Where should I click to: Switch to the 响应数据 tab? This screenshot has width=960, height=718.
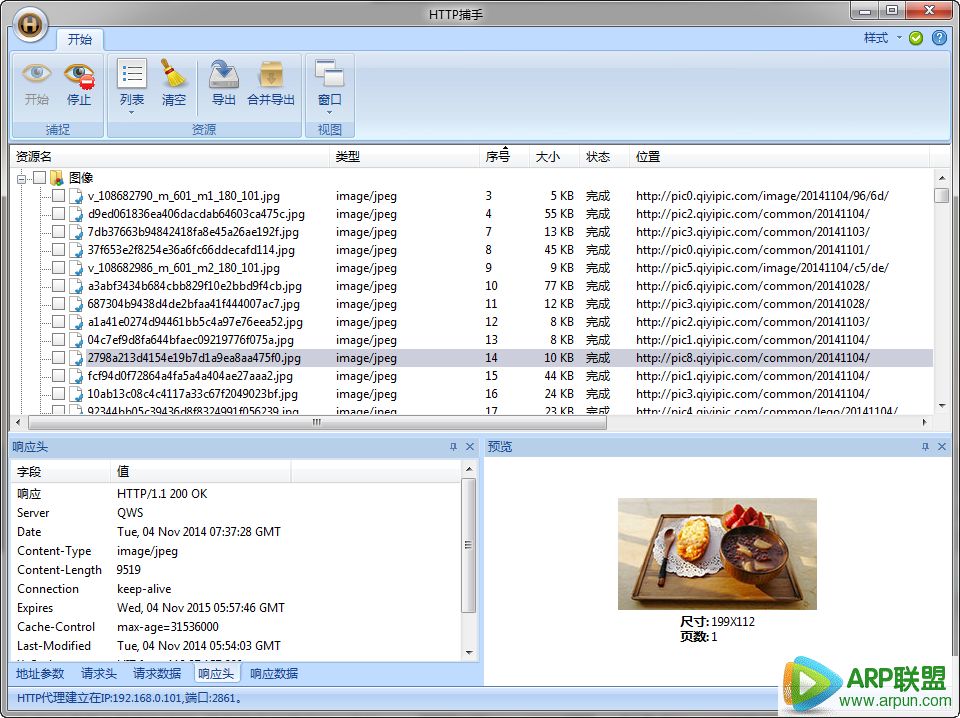(x=274, y=673)
